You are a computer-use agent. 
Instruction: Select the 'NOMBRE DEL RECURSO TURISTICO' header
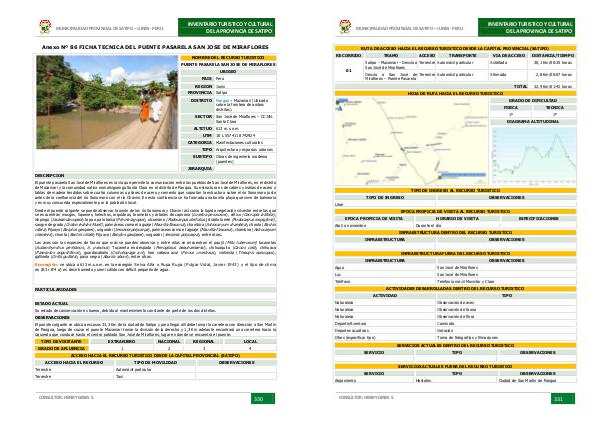(228, 58)
